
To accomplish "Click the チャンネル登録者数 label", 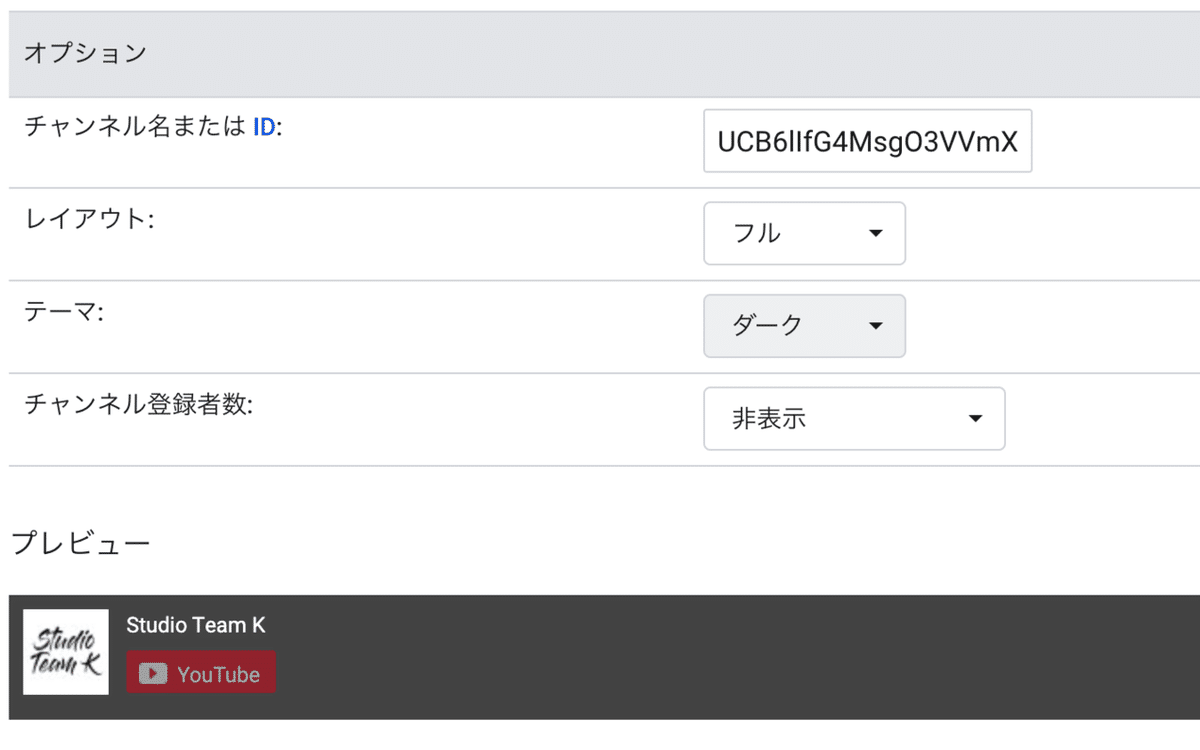I will (x=138, y=405).
